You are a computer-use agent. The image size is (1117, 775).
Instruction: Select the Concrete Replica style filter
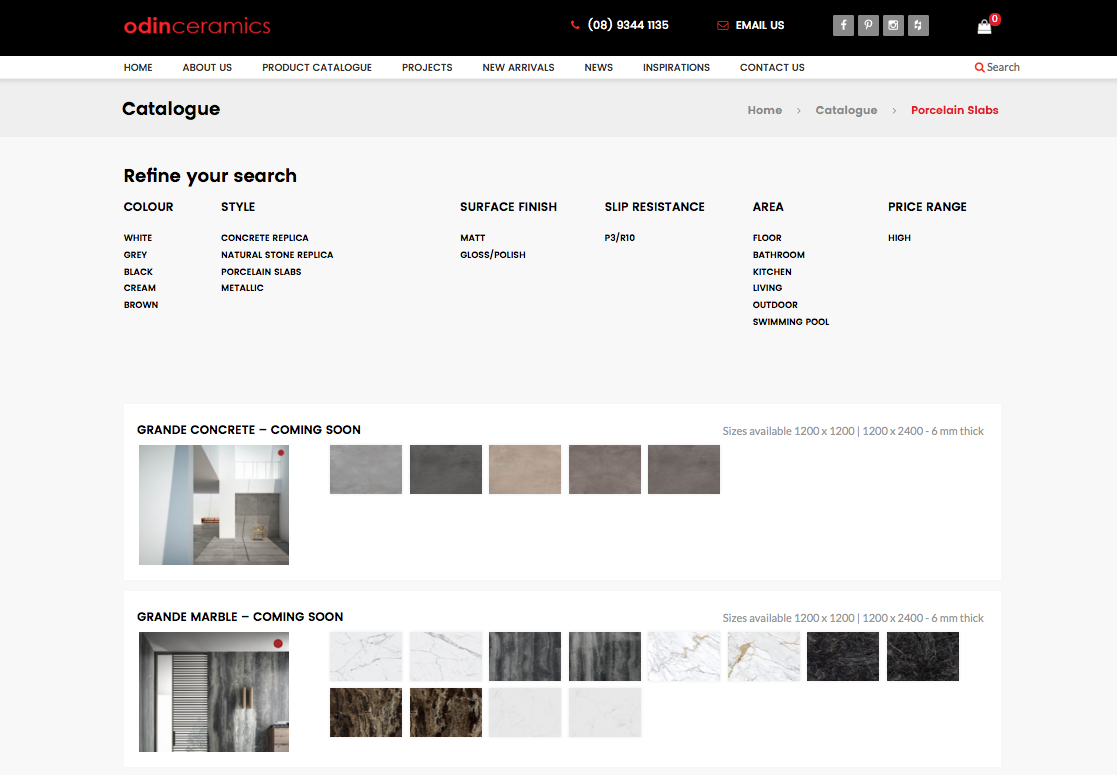pyautogui.click(x=264, y=238)
